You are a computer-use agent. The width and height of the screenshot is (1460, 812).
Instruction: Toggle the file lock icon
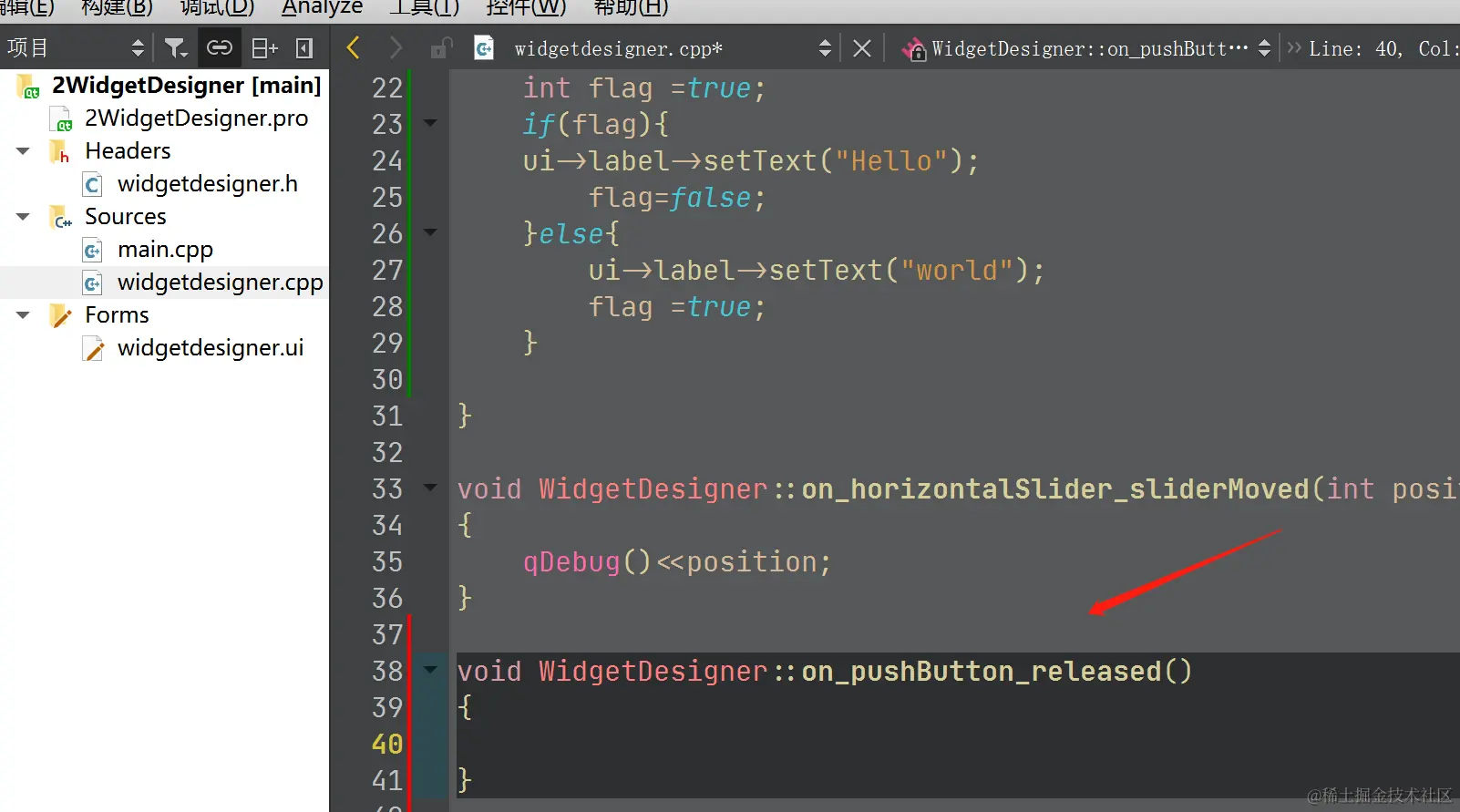(x=441, y=47)
